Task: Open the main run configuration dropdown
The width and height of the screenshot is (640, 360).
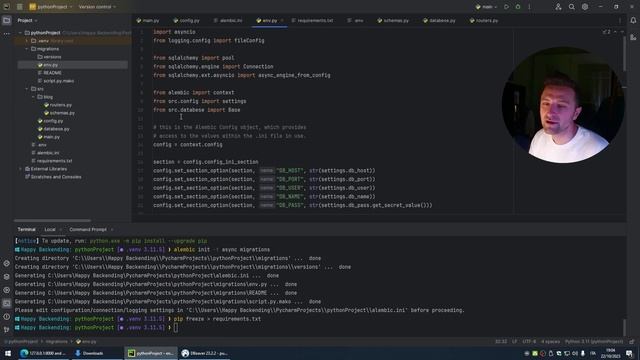Action: (487, 7)
